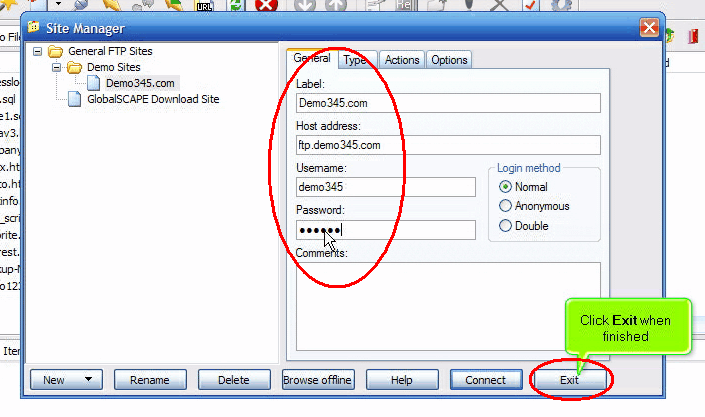Click the gray download arrow toolbar icon
Image resolution: width=705 pixels, height=417 pixels.
click(305, 5)
